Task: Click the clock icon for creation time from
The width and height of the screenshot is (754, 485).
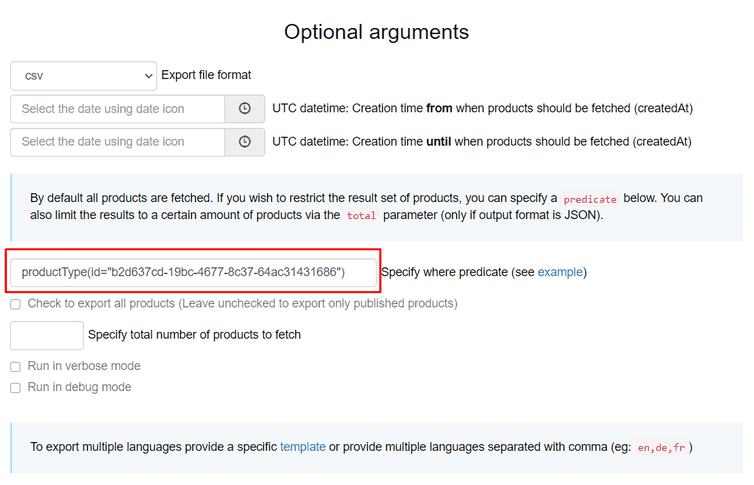Action: pos(245,109)
